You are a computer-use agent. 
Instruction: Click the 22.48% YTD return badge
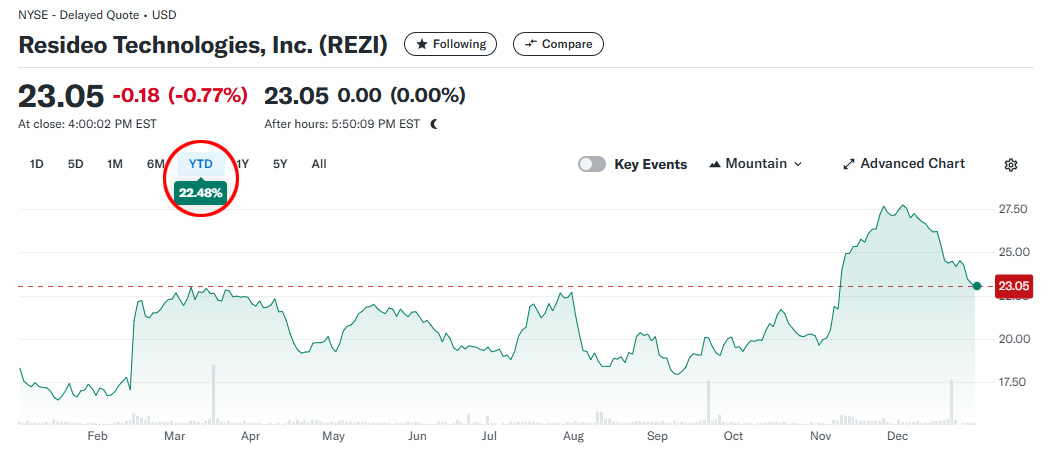[200, 192]
